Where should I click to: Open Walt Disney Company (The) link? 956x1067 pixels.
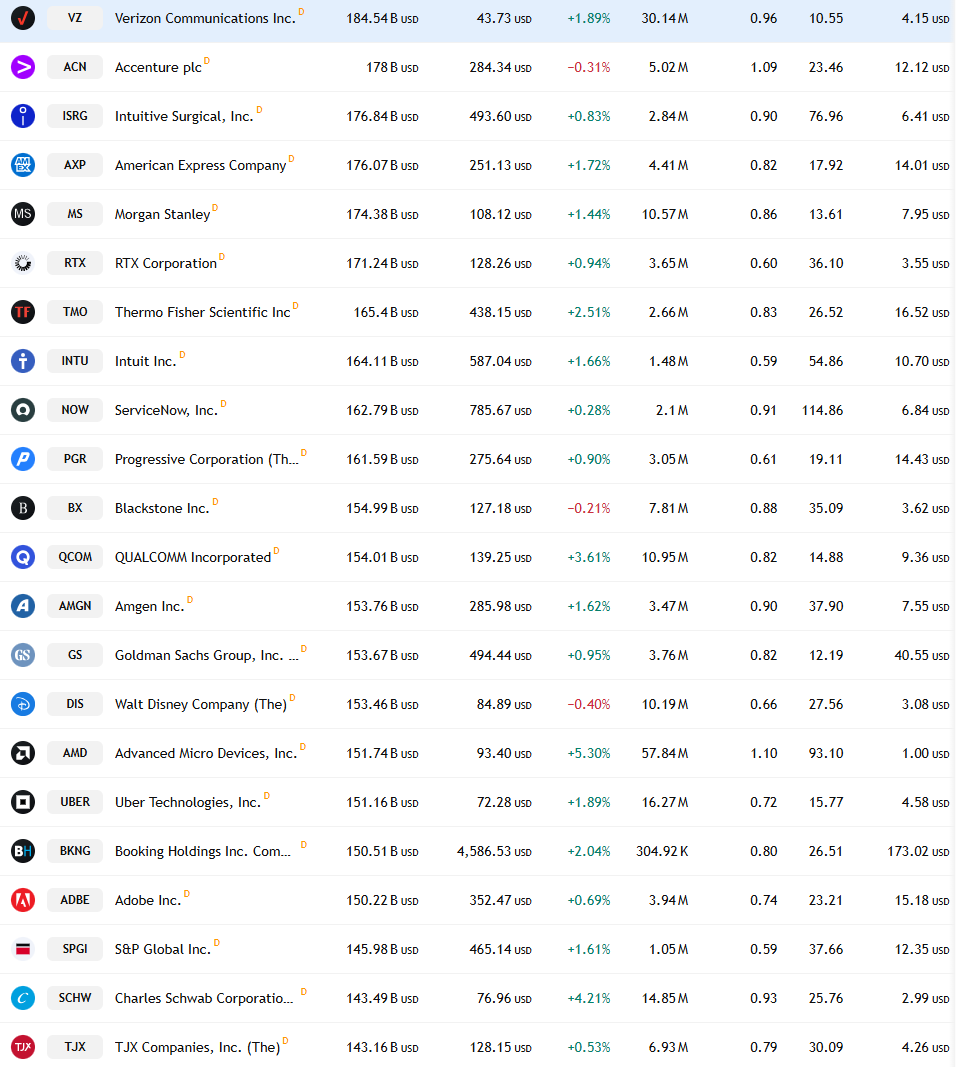point(201,704)
